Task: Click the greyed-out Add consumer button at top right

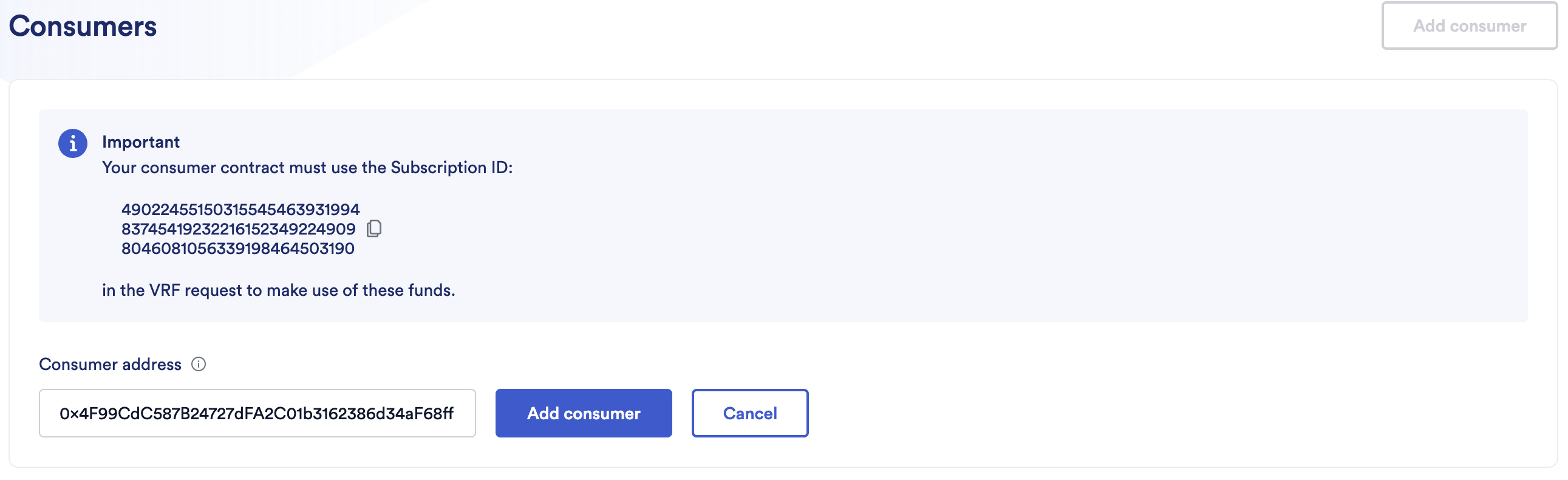Action: tap(1469, 26)
